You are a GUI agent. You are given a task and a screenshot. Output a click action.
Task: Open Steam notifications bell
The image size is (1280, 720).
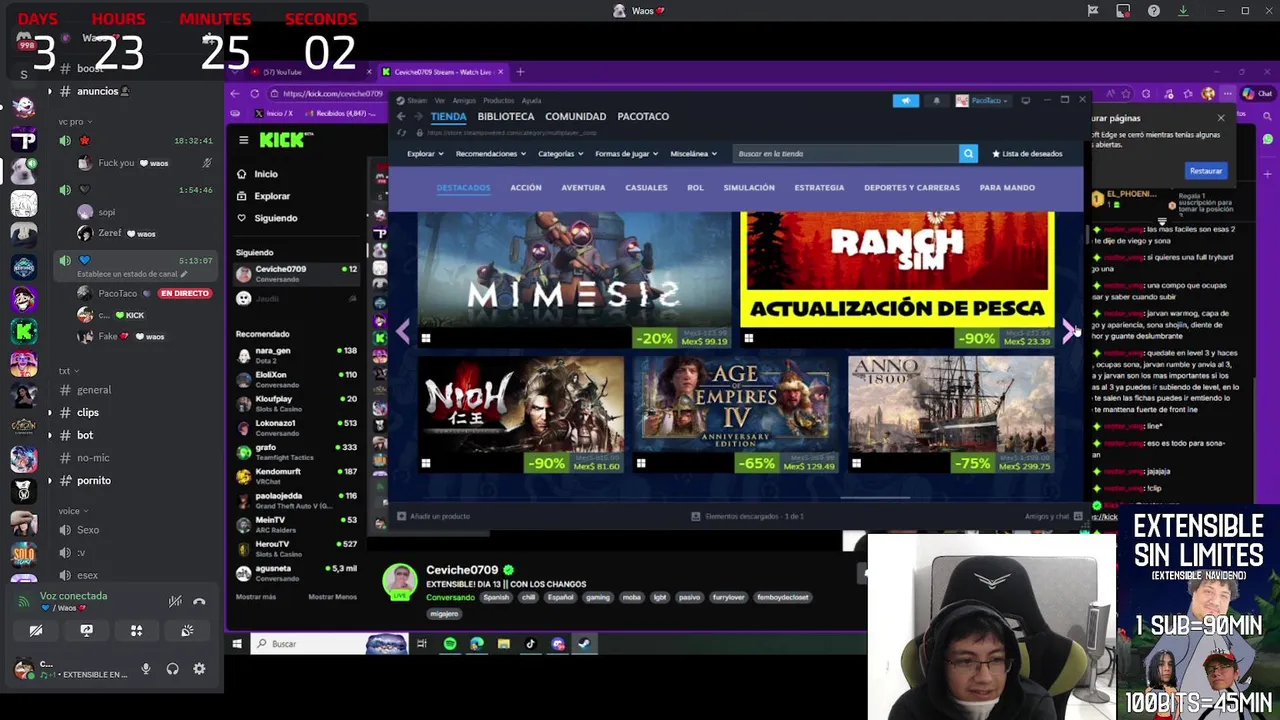[x=937, y=100]
